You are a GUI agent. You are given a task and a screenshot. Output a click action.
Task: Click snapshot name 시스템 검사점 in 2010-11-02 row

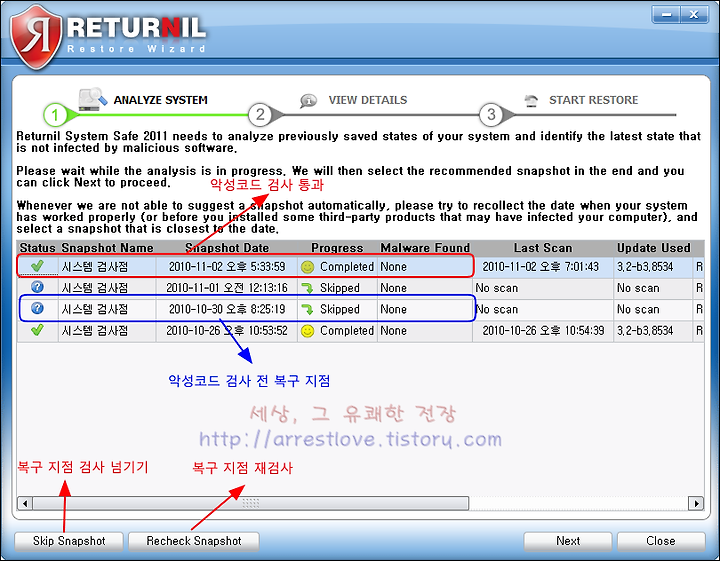pyautogui.click(x=95, y=267)
